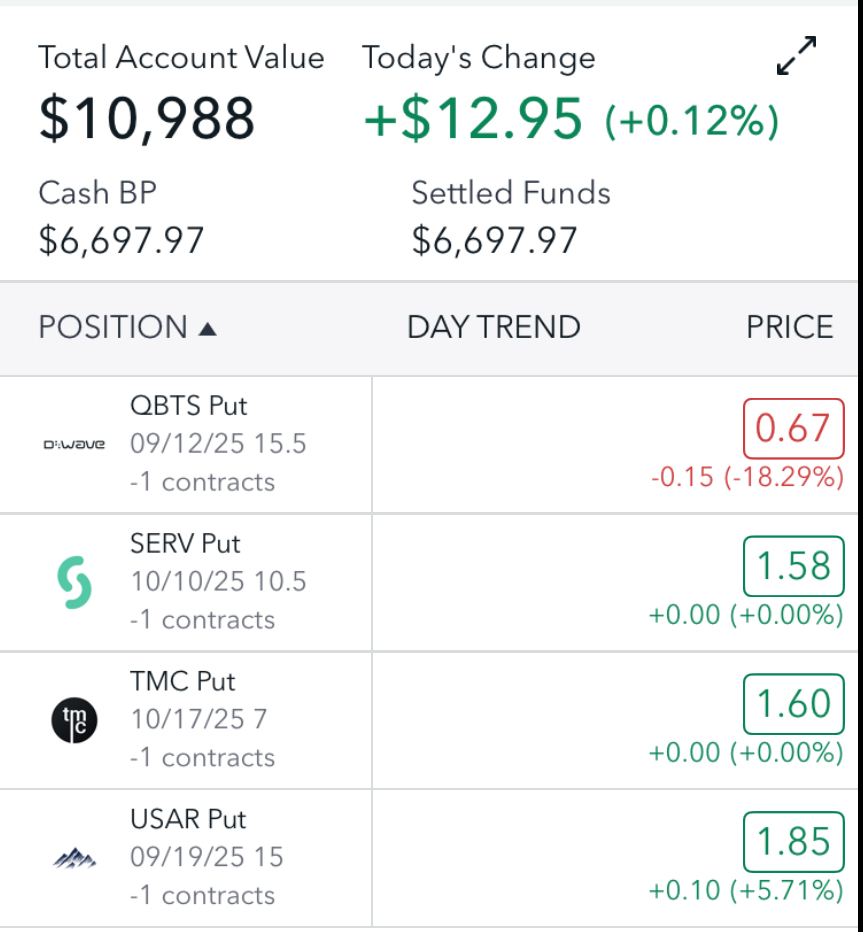Open the USAR Put position
Image resolution: width=863 pixels, height=932 pixels.
[188, 820]
